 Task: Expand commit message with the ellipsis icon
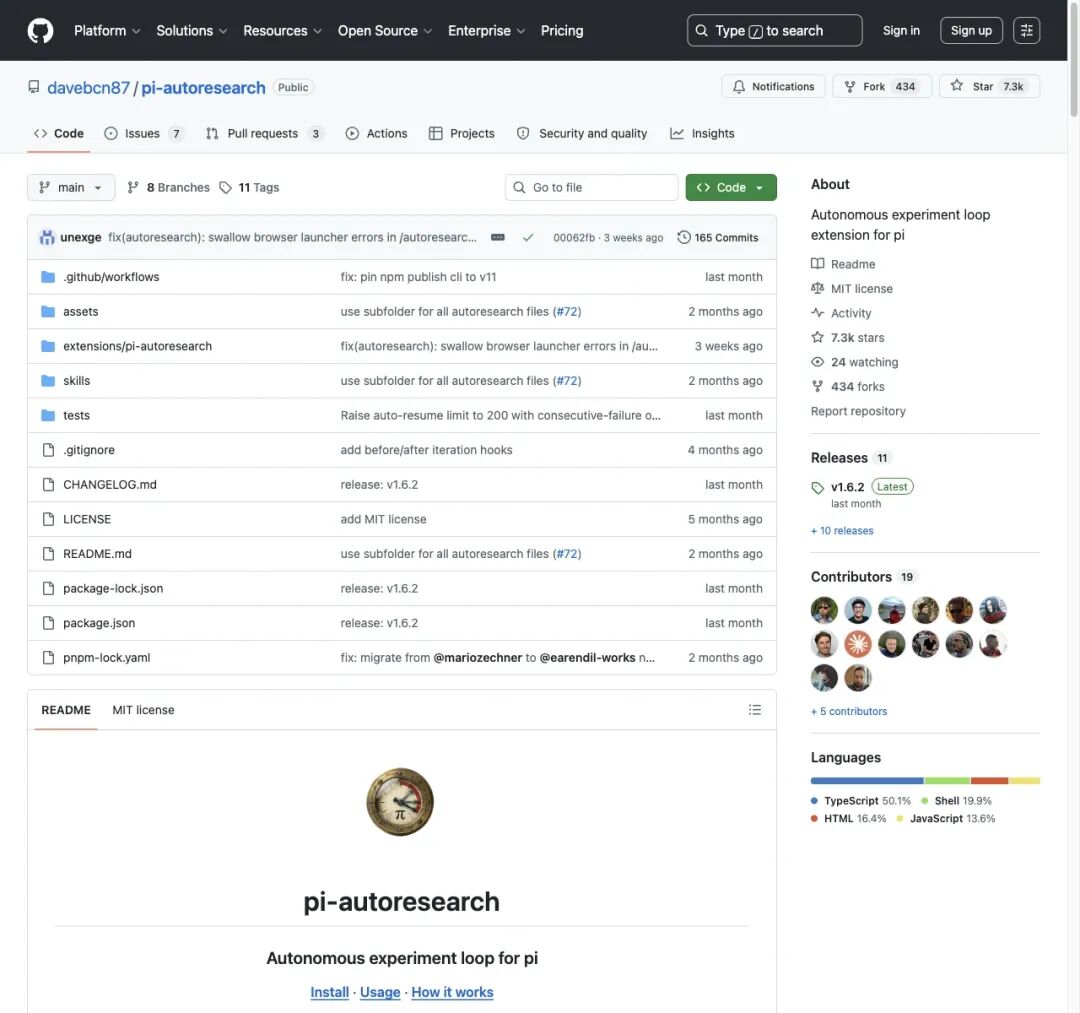497,238
